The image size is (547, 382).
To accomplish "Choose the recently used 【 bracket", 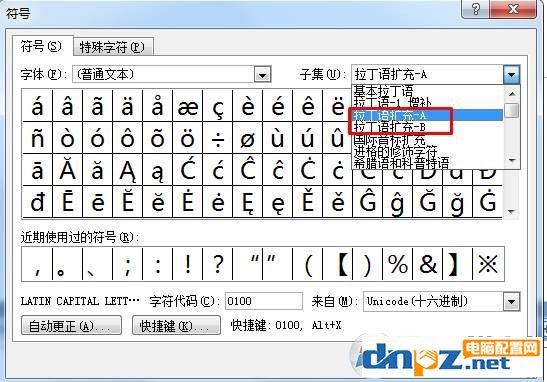I will coord(338,264).
